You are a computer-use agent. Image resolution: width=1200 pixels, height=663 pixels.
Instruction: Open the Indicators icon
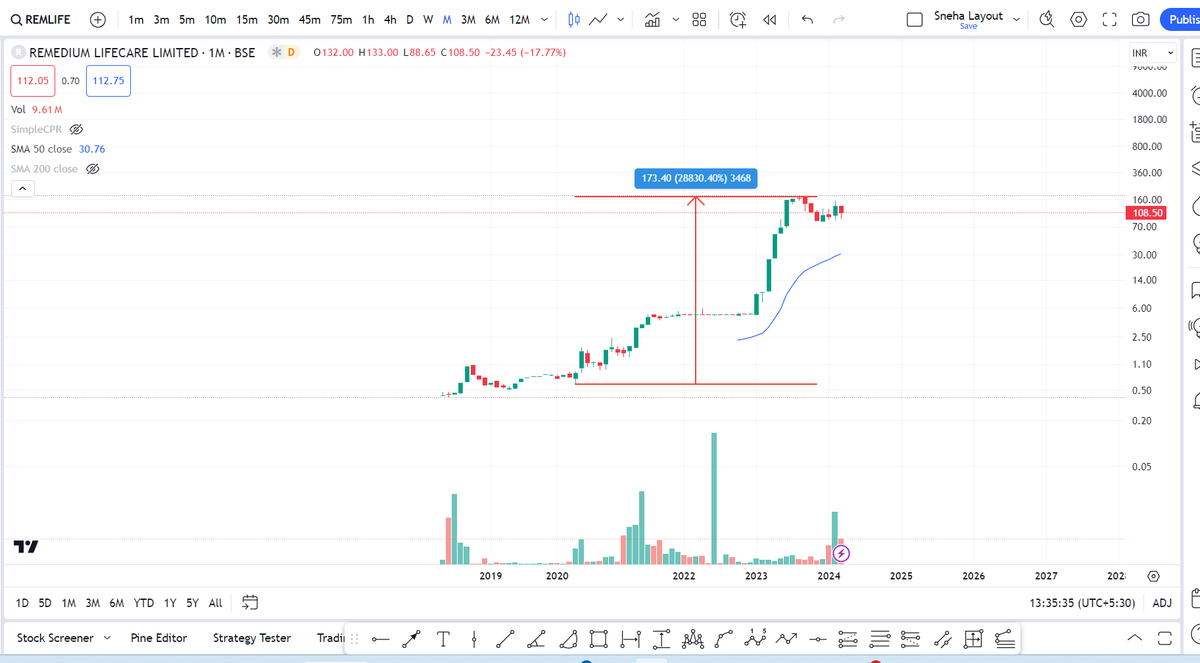click(x=653, y=20)
